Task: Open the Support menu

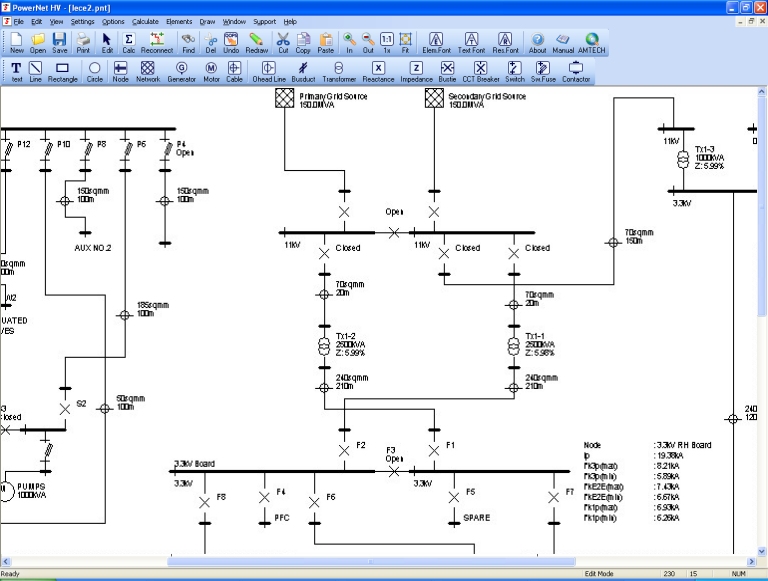Action: point(264,22)
